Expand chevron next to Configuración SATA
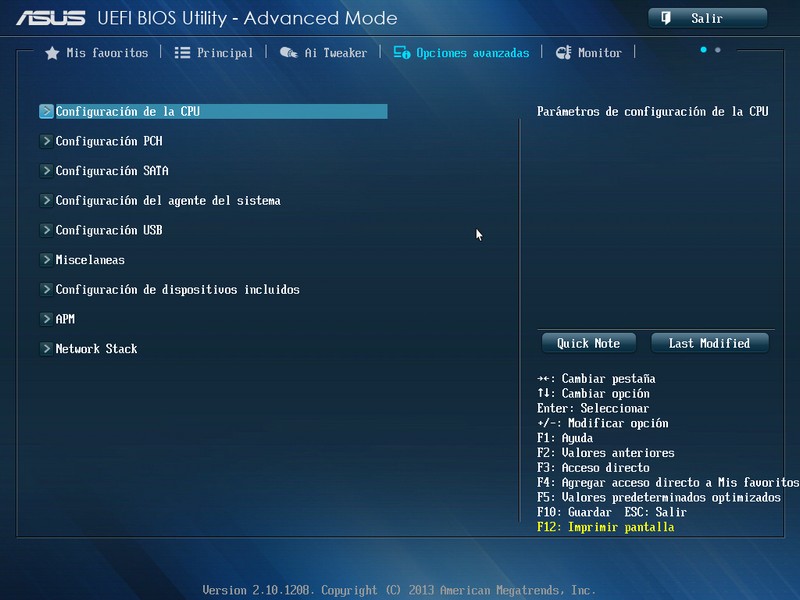 point(46,170)
